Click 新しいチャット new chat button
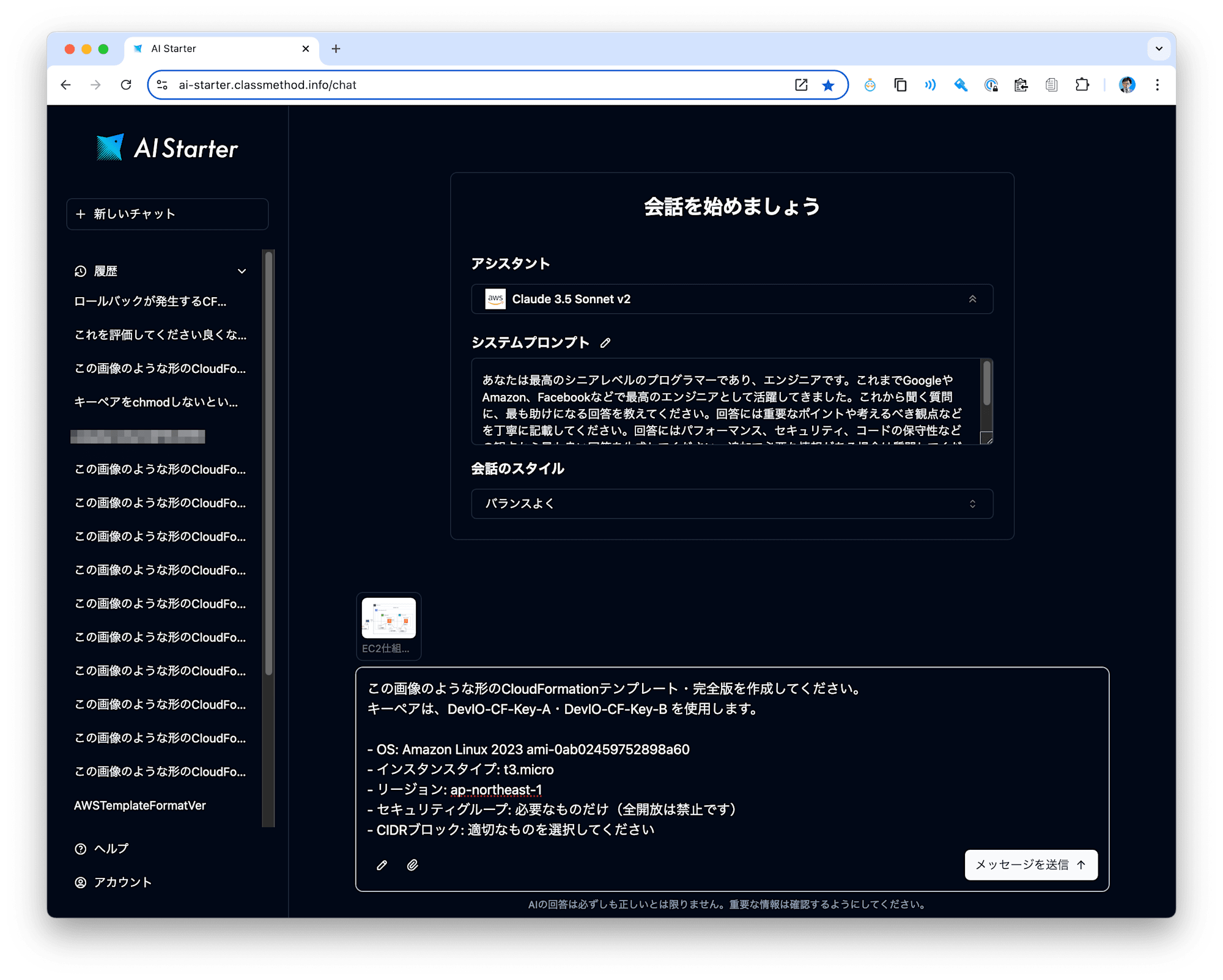Screen dimensions: 1223x980 [x=167, y=214]
